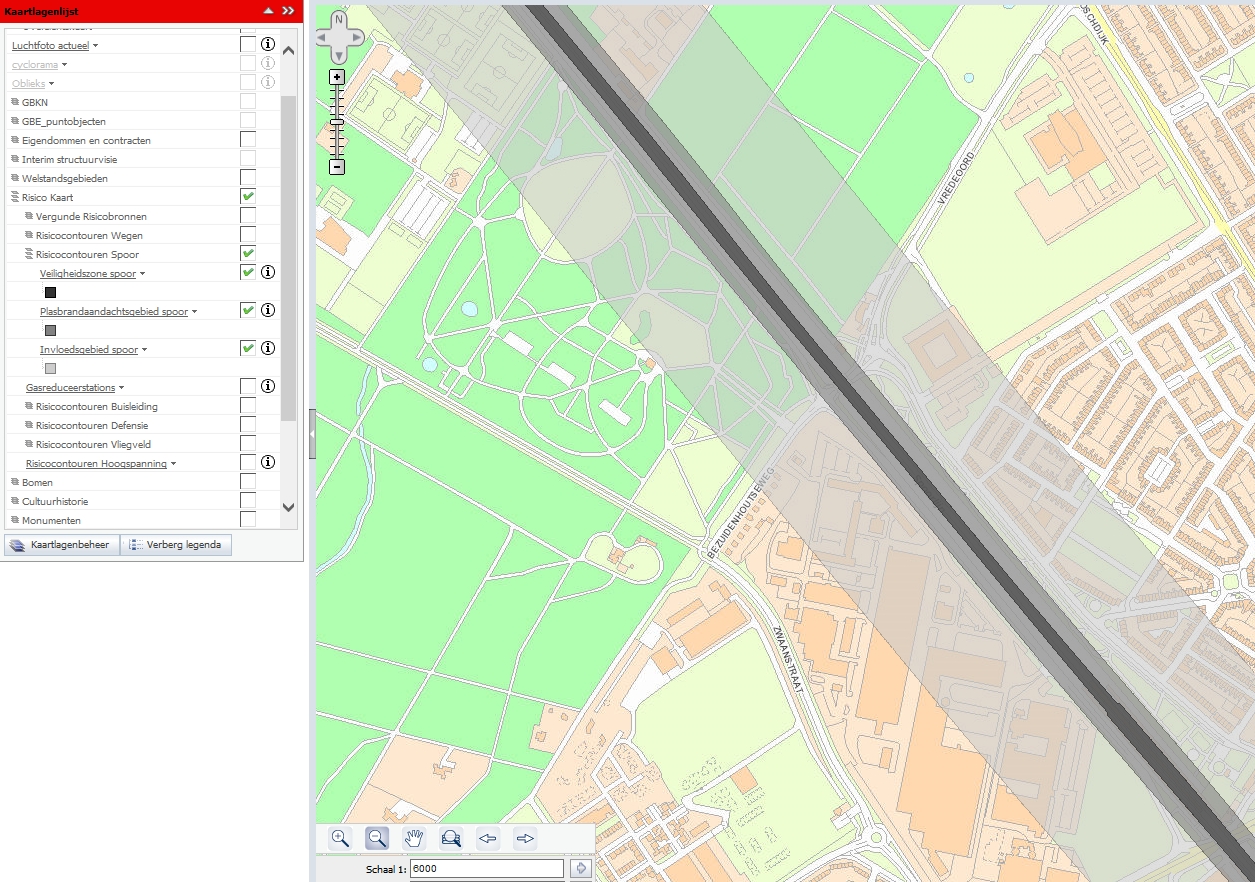1255x882 pixels.
Task: Open info icon for Luchtfoto actueel
Action: 268,45
